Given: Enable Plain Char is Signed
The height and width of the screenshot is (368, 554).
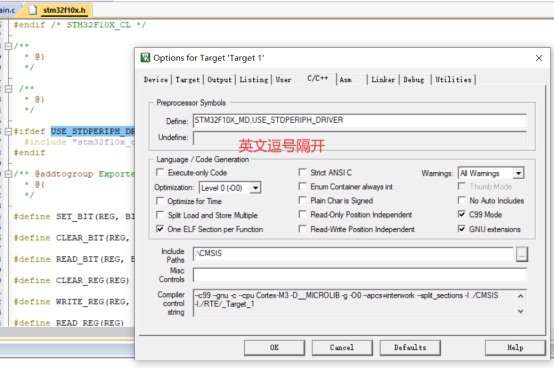Looking at the screenshot, I should pos(302,200).
